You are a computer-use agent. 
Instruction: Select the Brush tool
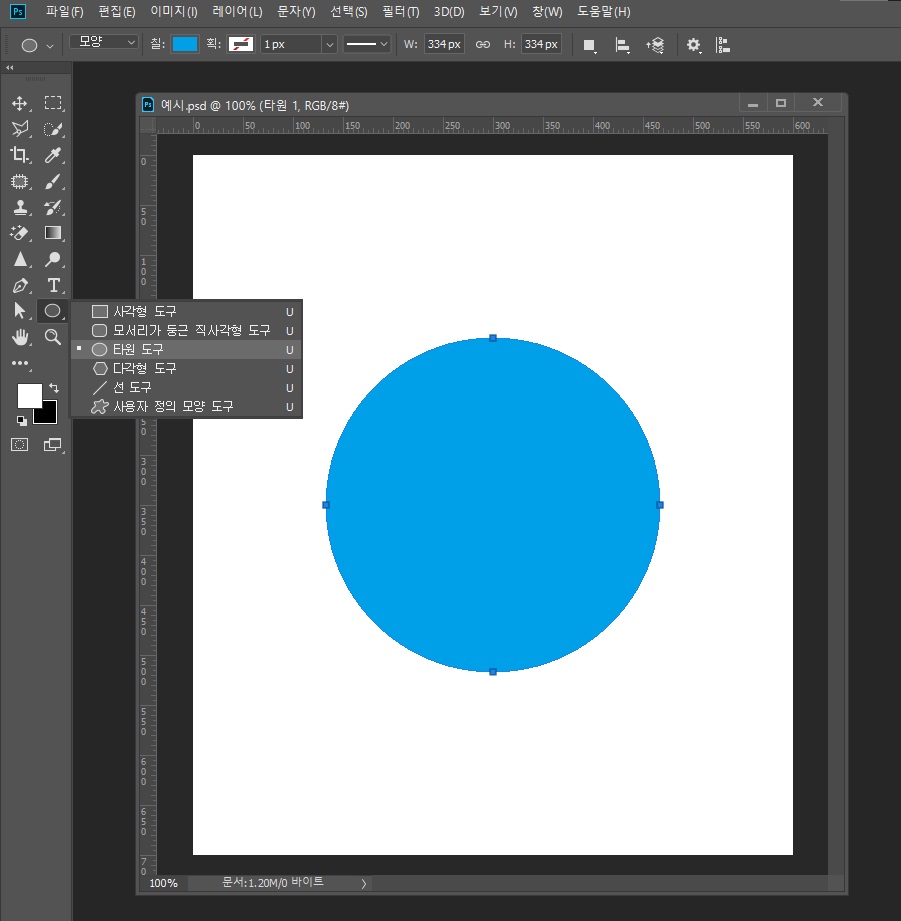(x=53, y=181)
